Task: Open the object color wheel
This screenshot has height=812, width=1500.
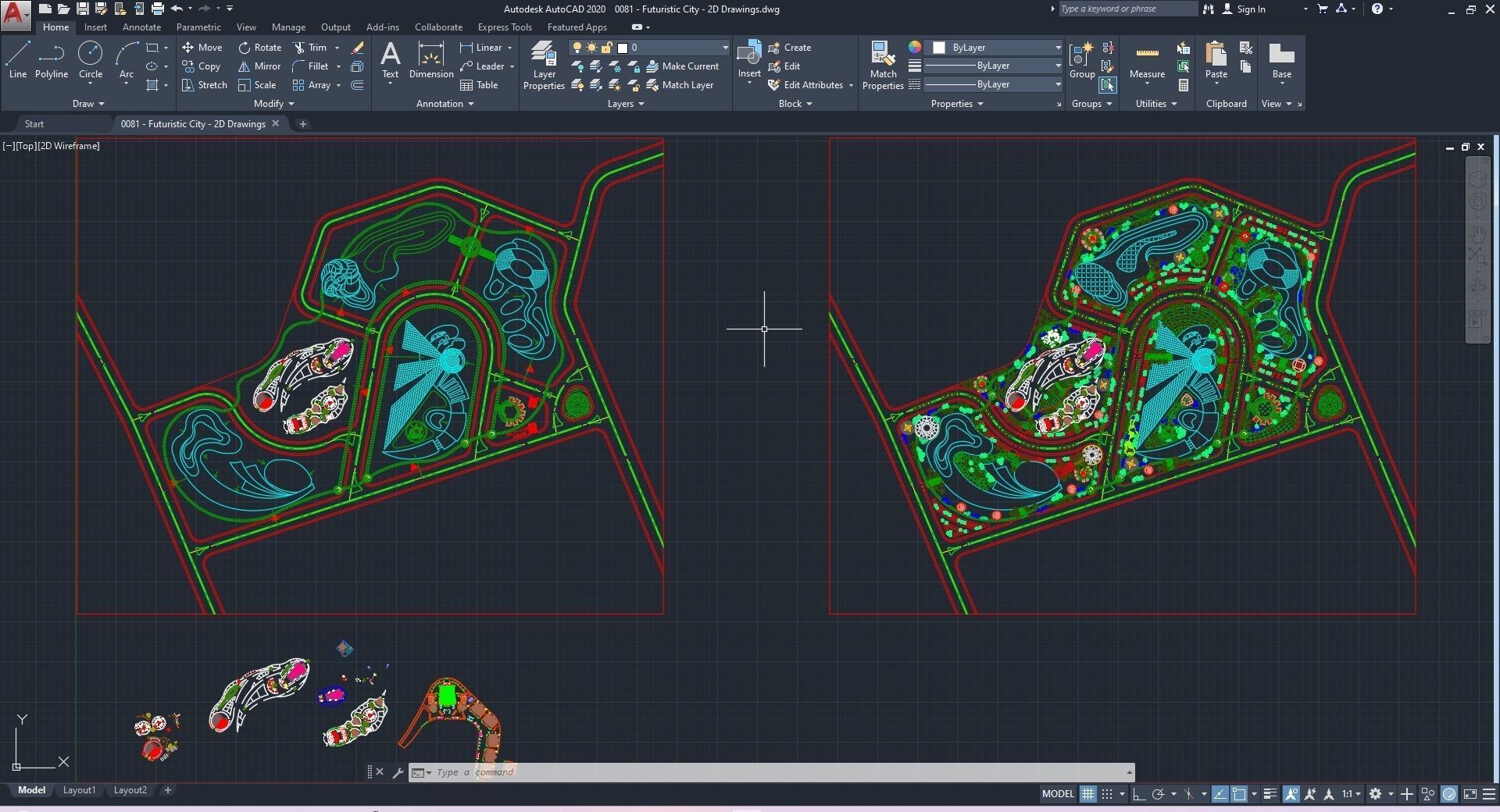Action: [914, 48]
